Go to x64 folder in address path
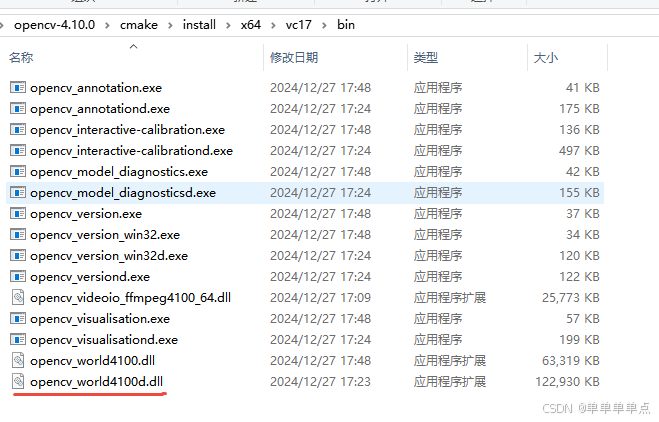This screenshot has width=659, height=422. coord(250,25)
